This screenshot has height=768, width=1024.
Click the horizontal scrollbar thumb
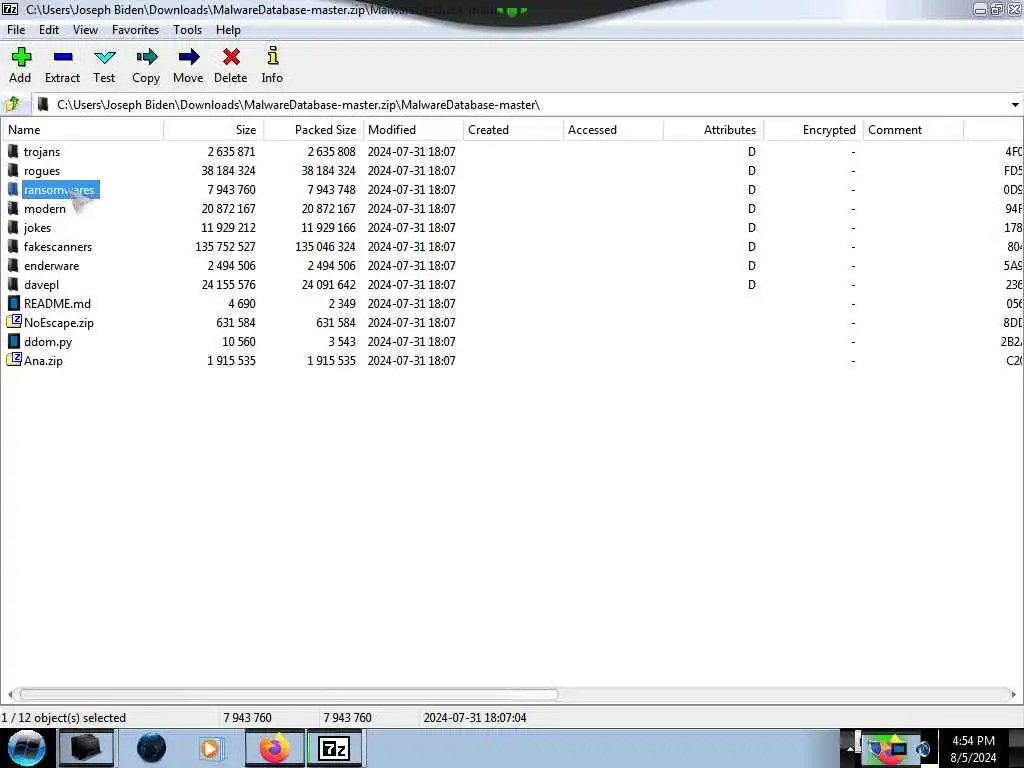[287, 694]
